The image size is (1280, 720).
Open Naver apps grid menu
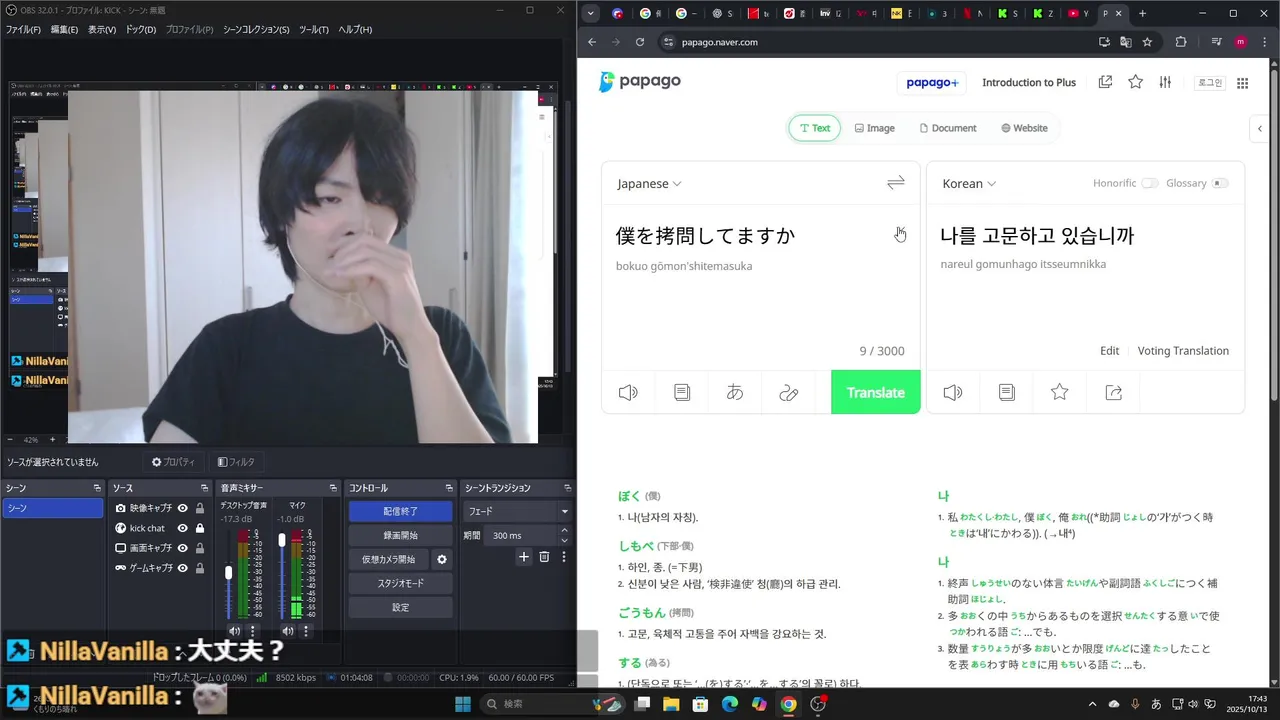coord(1243,83)
